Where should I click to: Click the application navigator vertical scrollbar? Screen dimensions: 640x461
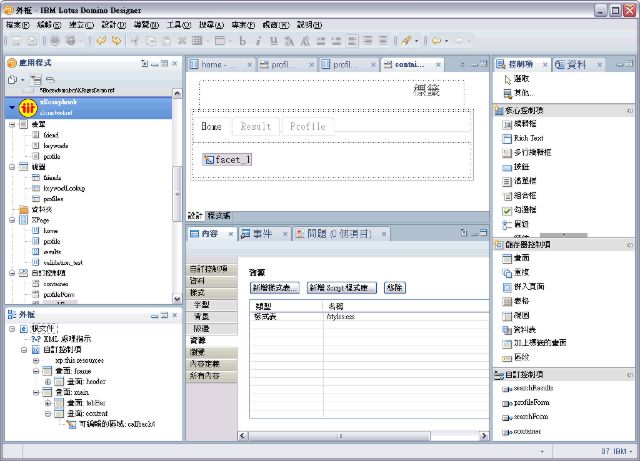179,200
